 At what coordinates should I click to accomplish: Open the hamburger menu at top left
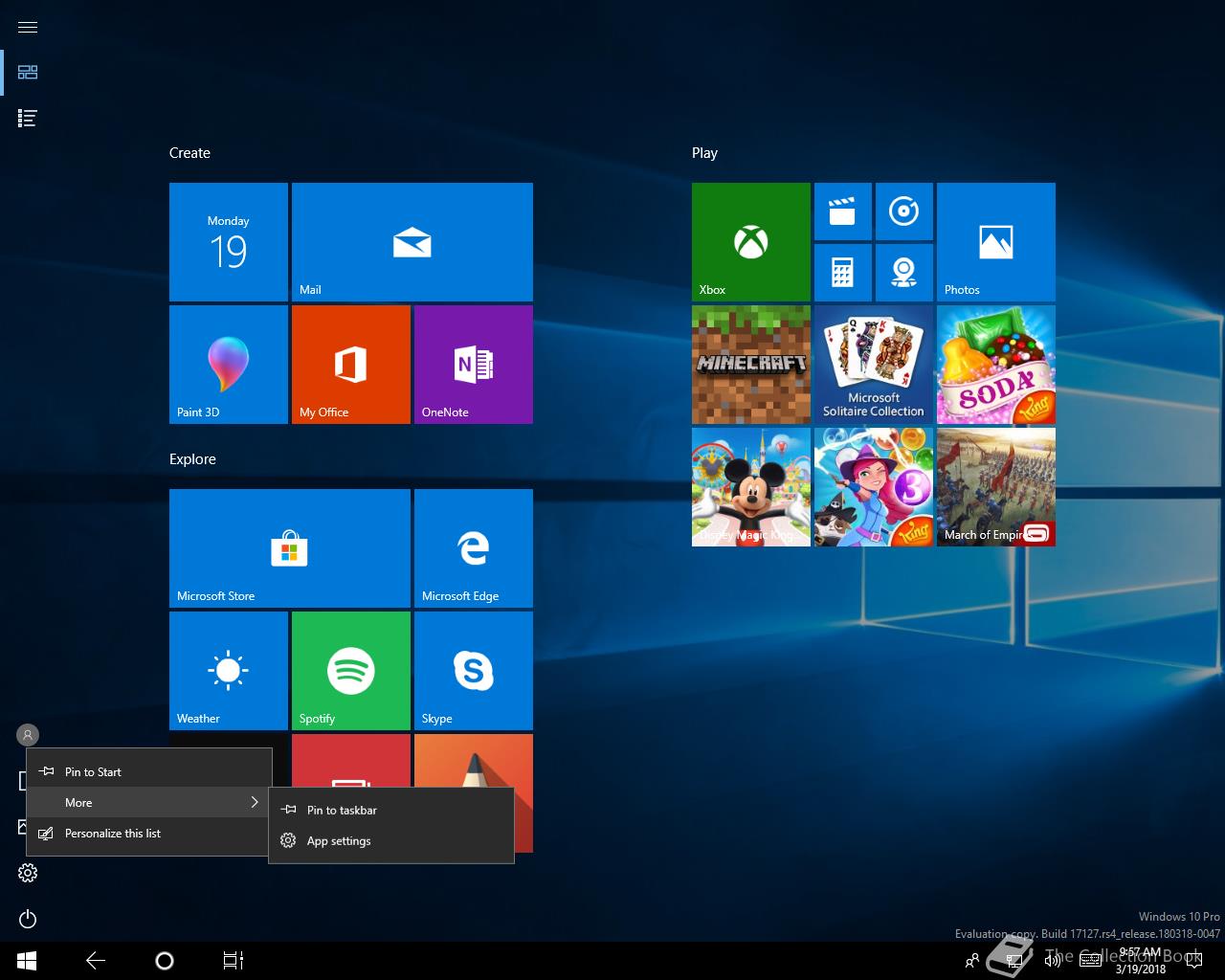tap(28, 27)
